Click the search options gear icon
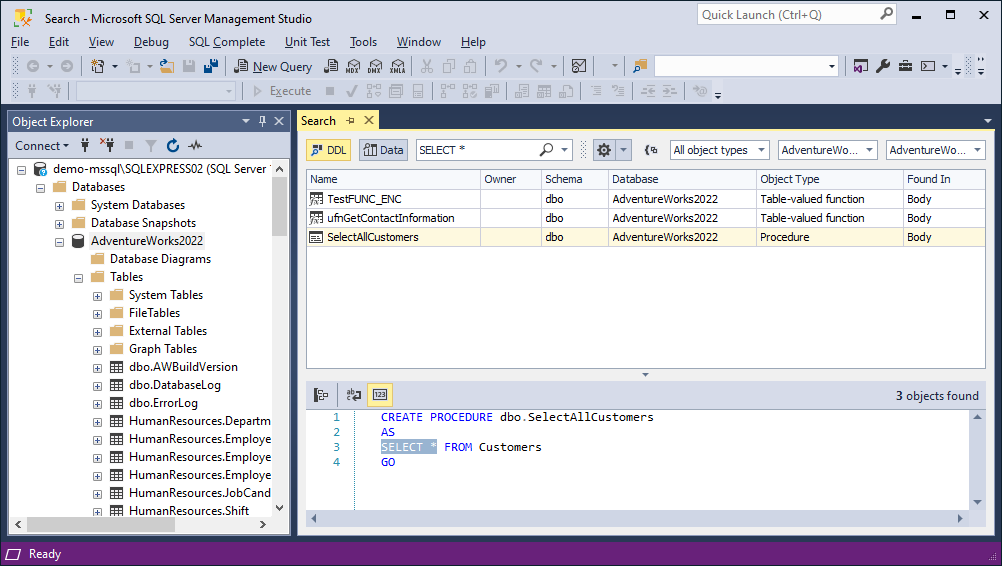Viewport: 1002px width, 566px height. point(604,150)
